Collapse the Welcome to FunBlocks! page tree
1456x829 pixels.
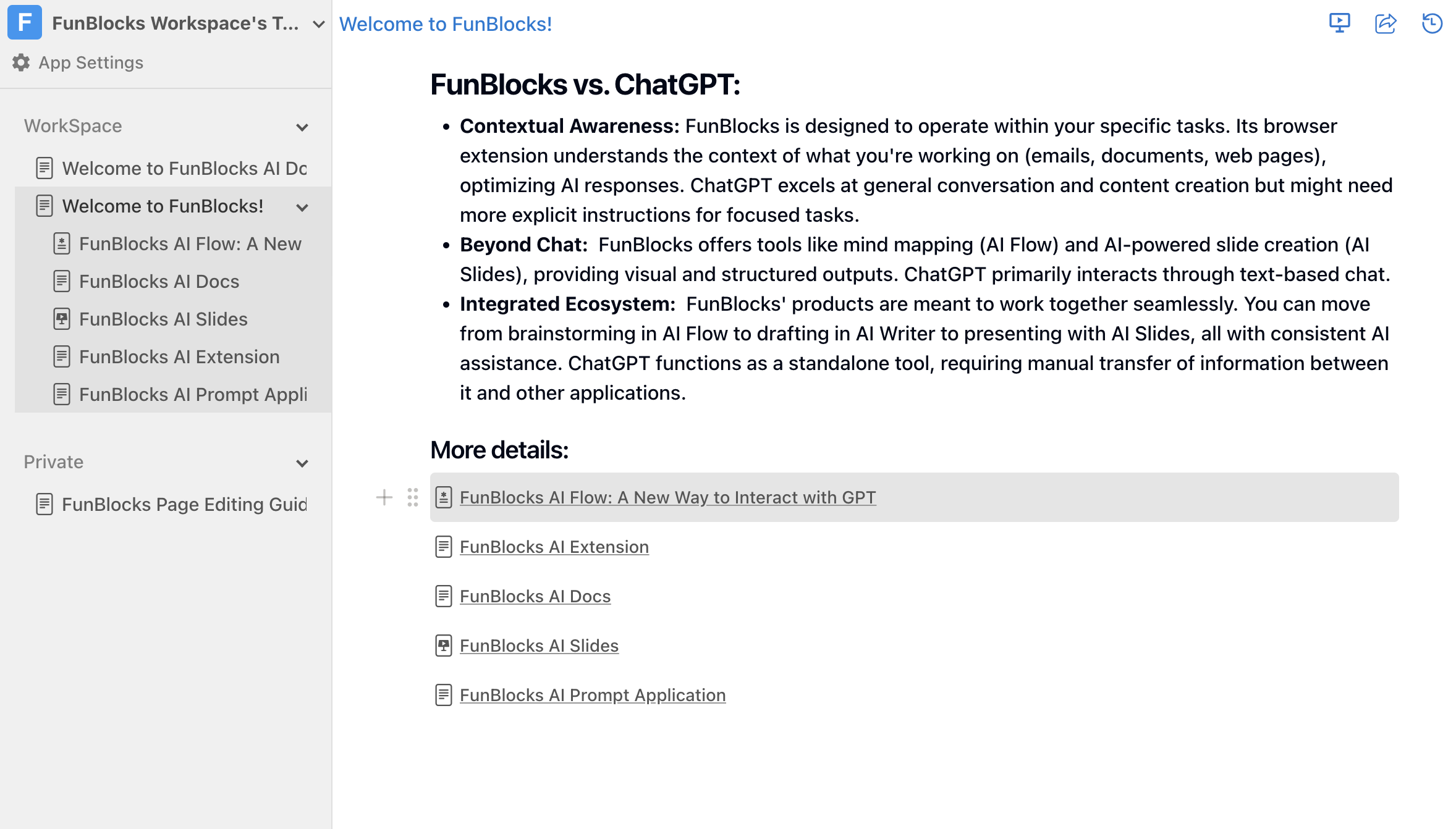tap(302, 208)
